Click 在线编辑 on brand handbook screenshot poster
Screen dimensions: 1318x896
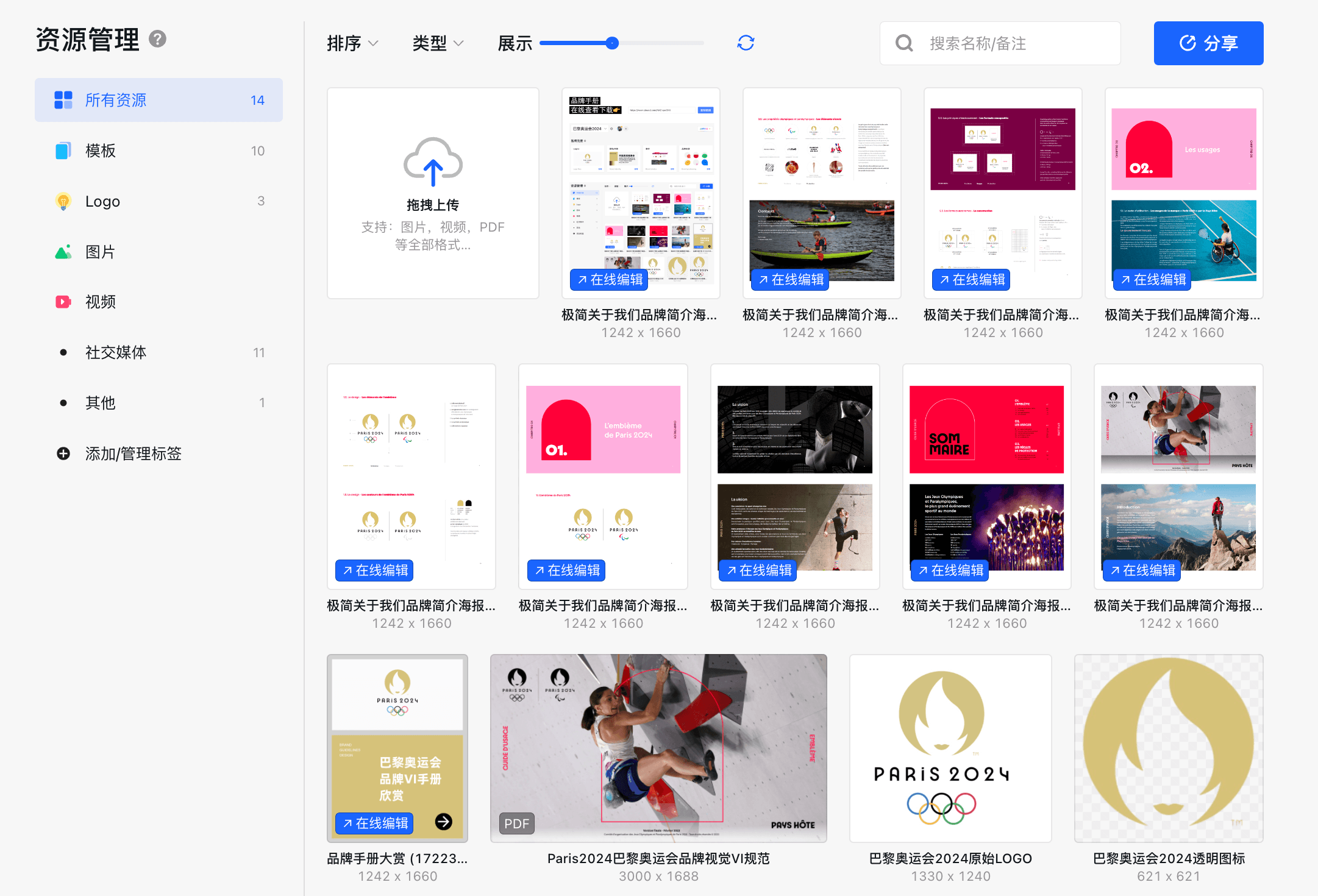[x=609, y=280]
